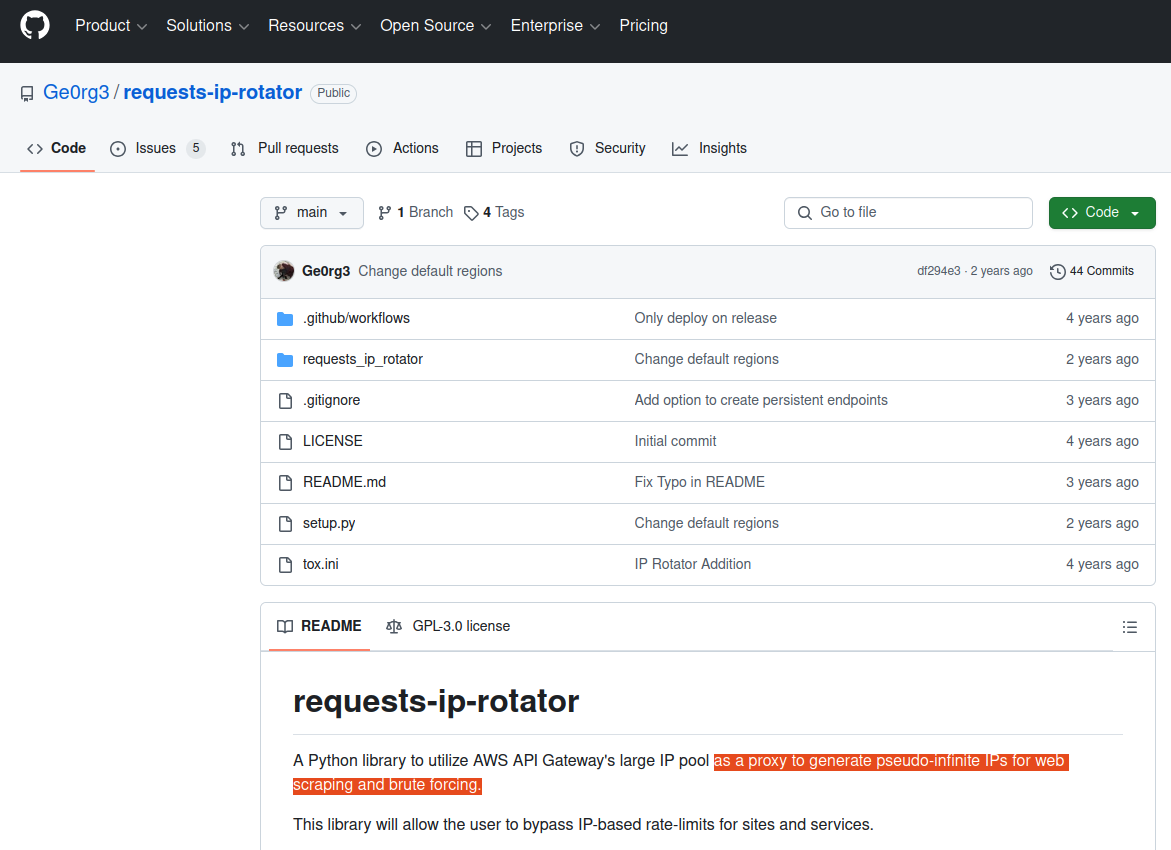Open the requests_ip_rotator folder
The width and height of the screenshot is (1171, 850).
[x=362, y=359]
